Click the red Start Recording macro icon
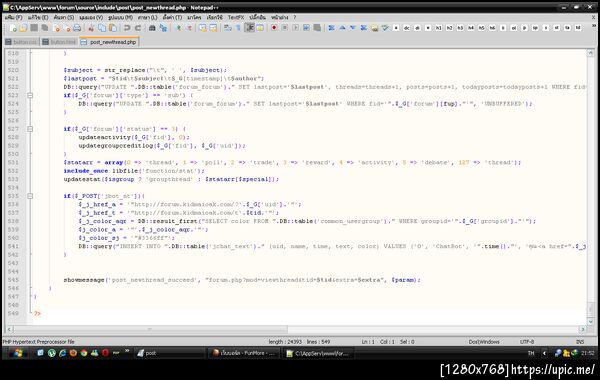600x380 pixels. pos(274,28)
